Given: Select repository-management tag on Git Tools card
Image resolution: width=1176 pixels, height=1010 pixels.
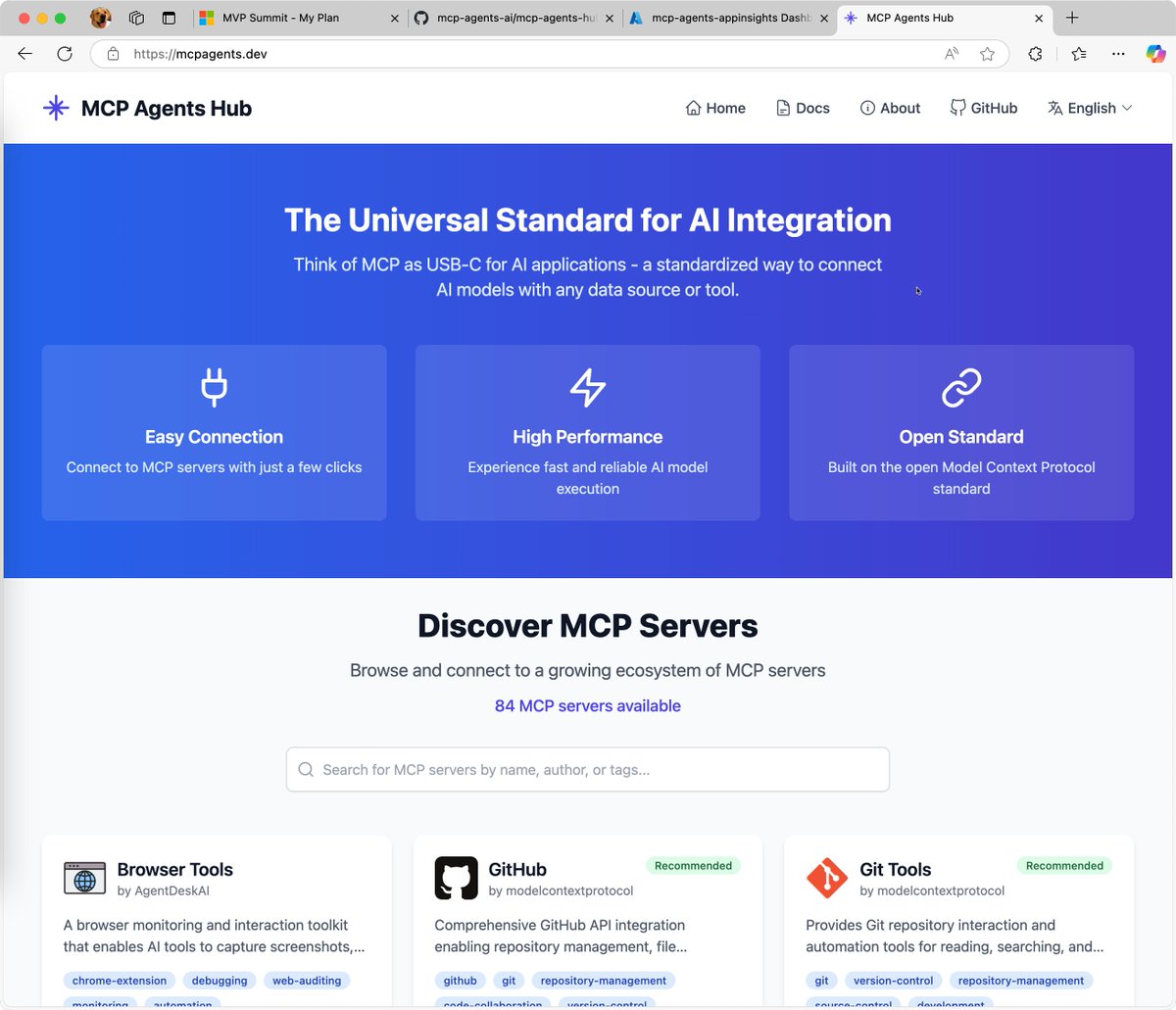Looking at the screenshot, I should coord(1020,980).
